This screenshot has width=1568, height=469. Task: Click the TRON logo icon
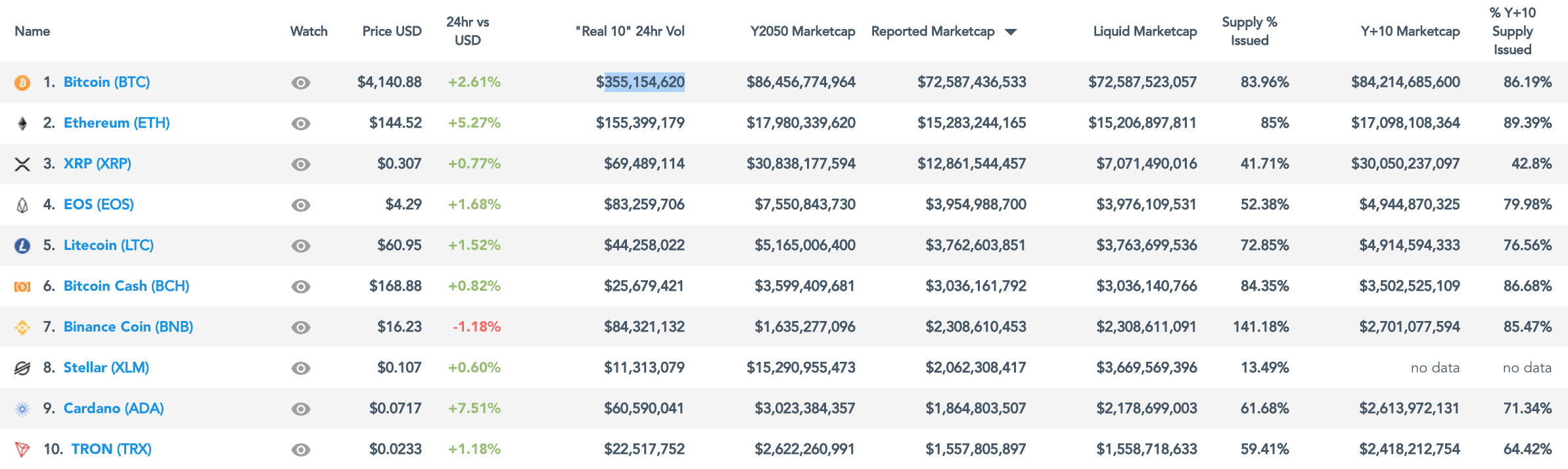pos(22,450)
